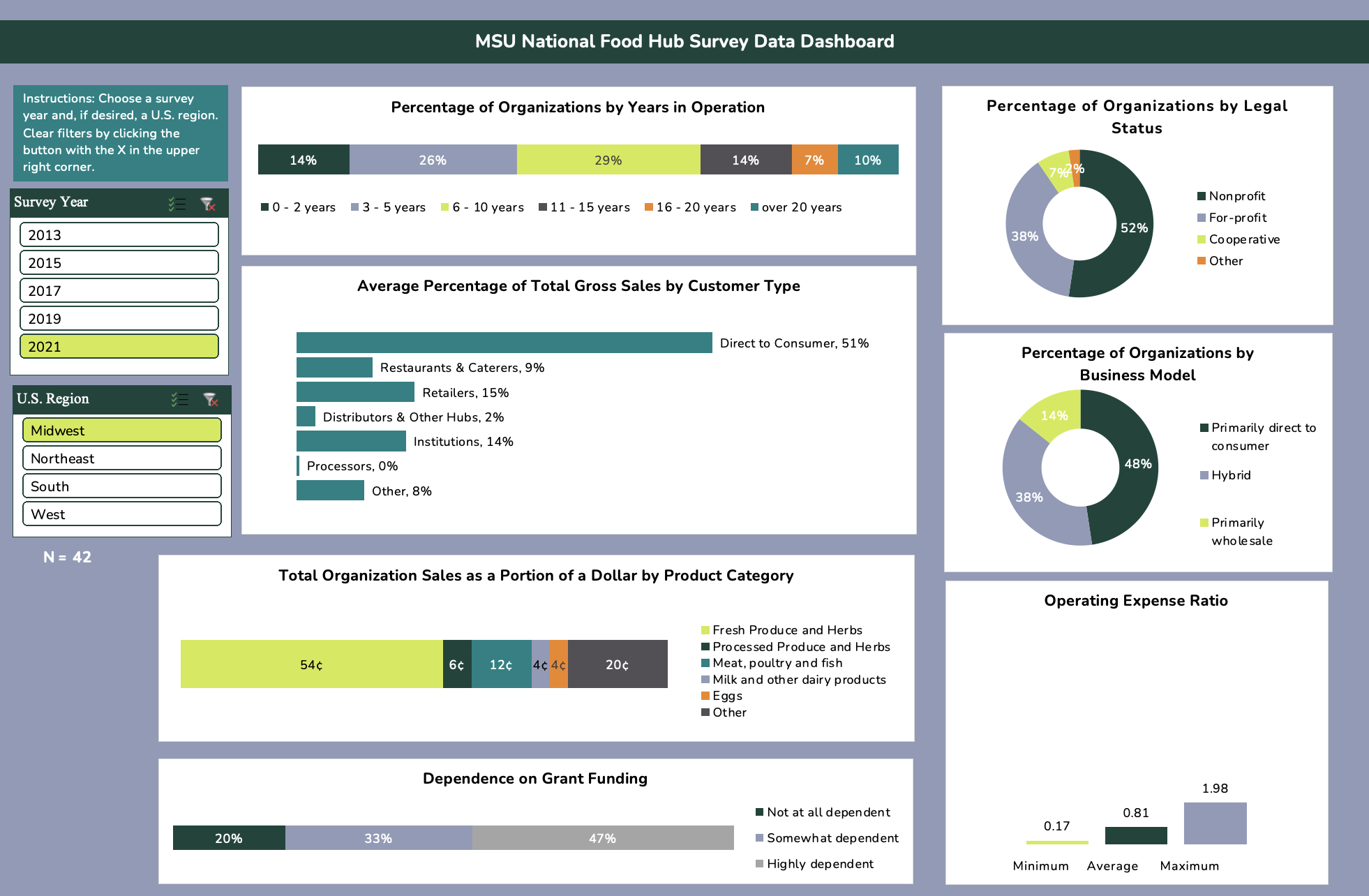Click the Direct to Consumer 51% bar
Viewport: 1369px width, 896px height.
[x=502, y=343]
